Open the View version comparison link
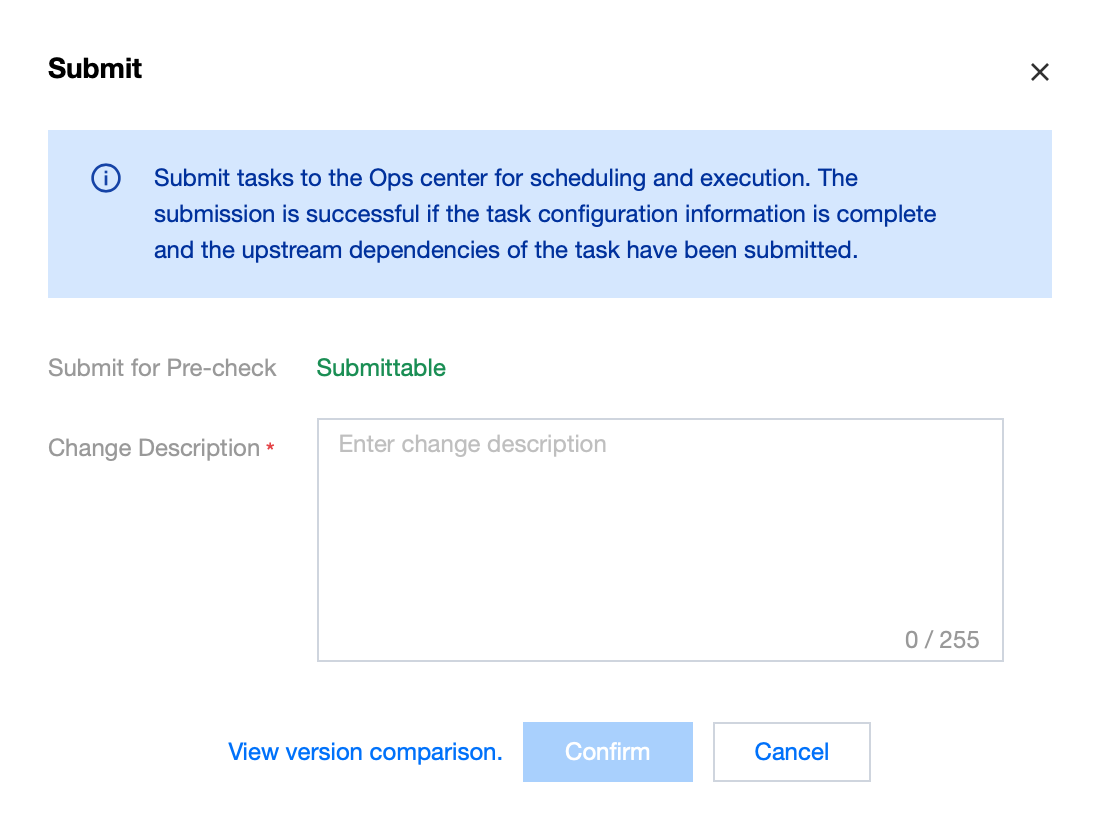The image size is (1100, 828). [365, 752]
